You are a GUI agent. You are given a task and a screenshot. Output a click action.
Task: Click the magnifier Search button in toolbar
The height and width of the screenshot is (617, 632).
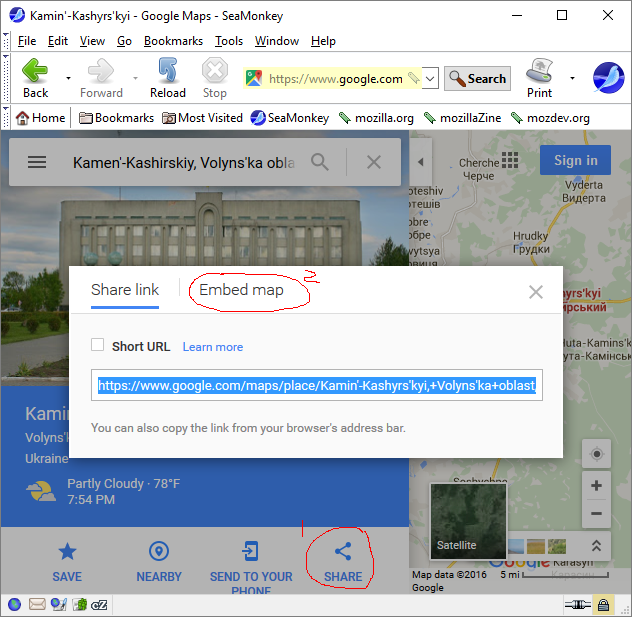477,79
